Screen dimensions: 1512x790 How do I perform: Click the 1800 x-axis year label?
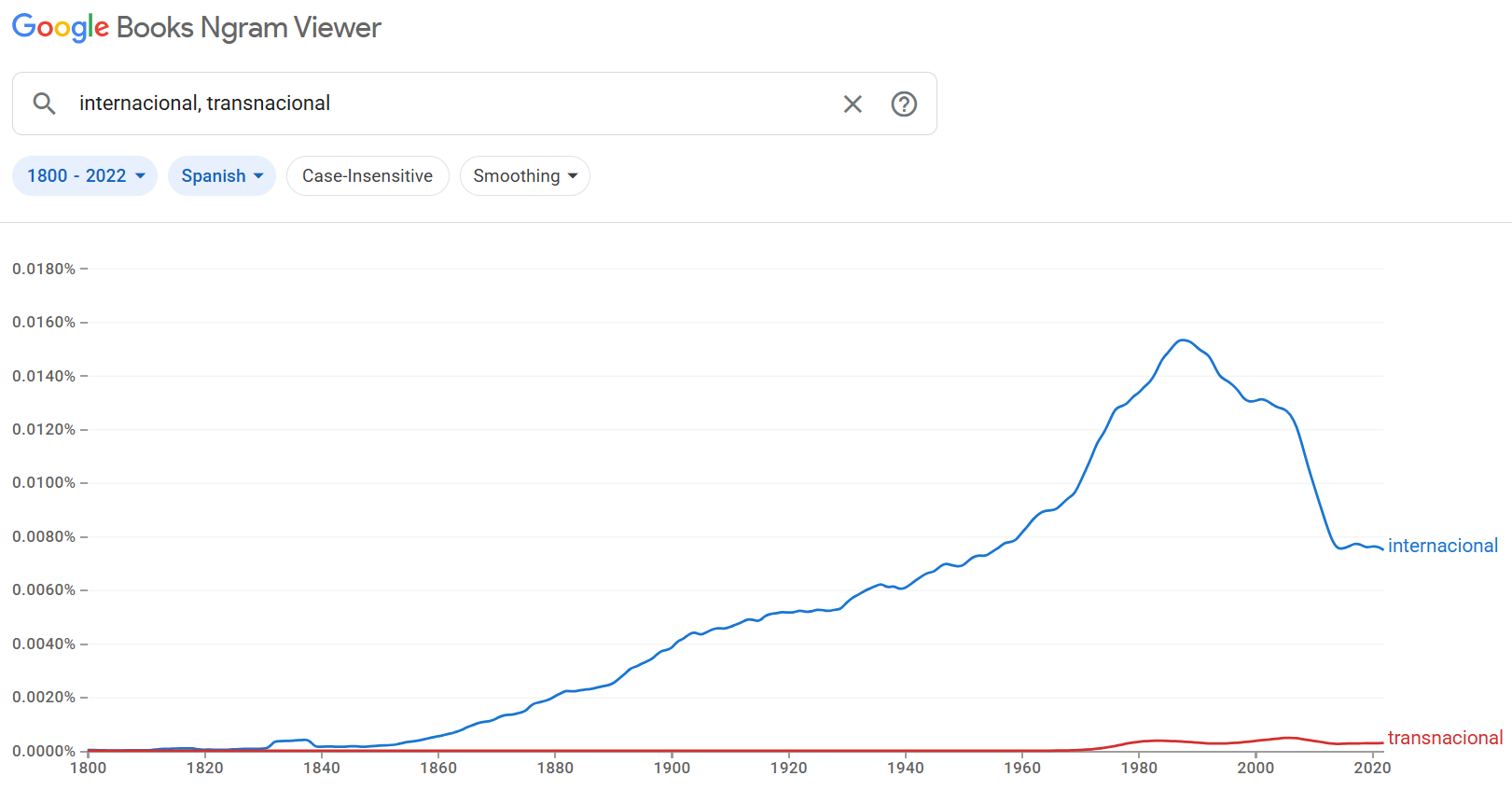(89, 768)
